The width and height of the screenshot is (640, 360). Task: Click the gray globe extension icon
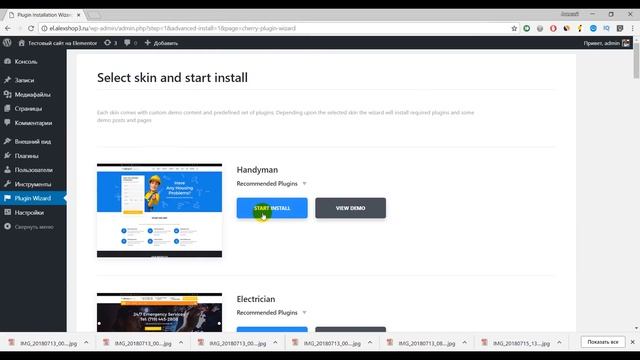tap(540, 28)
